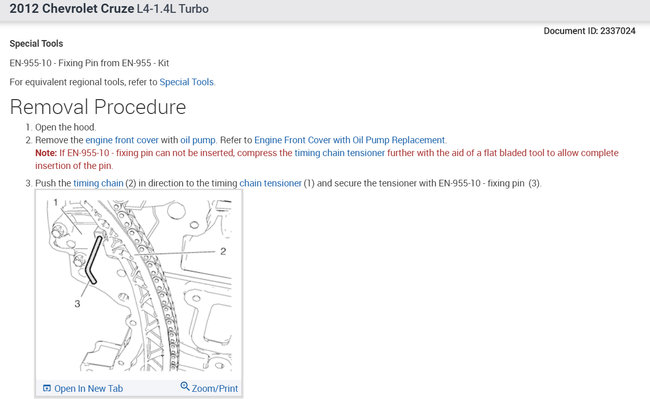
Task: Click the timing chain diagram image
Action: point(139,285)
